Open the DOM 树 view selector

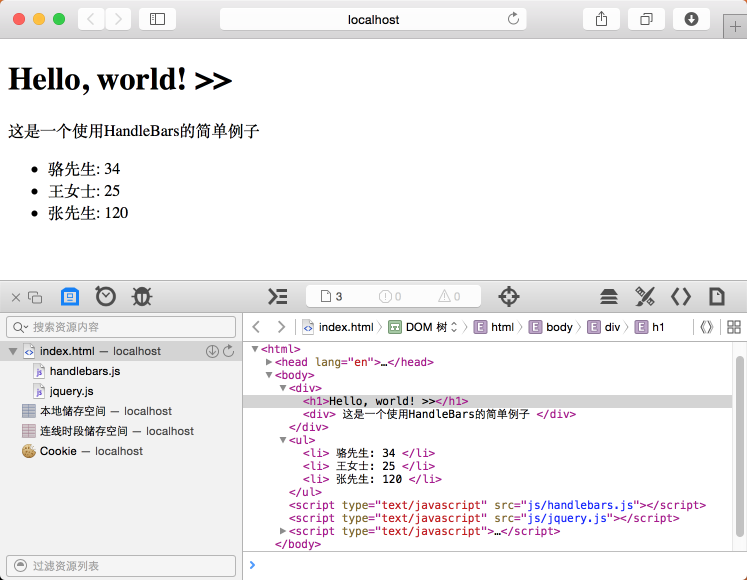[423, 327]
